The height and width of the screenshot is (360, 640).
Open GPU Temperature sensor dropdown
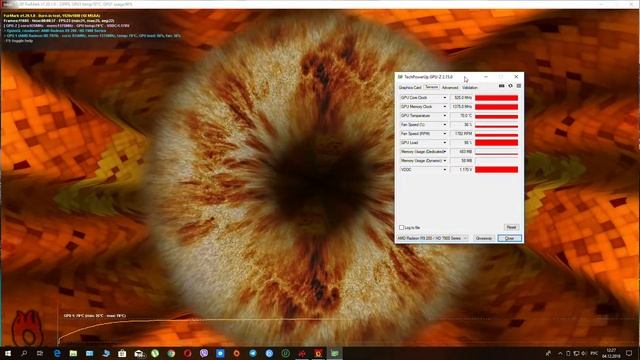444,116
